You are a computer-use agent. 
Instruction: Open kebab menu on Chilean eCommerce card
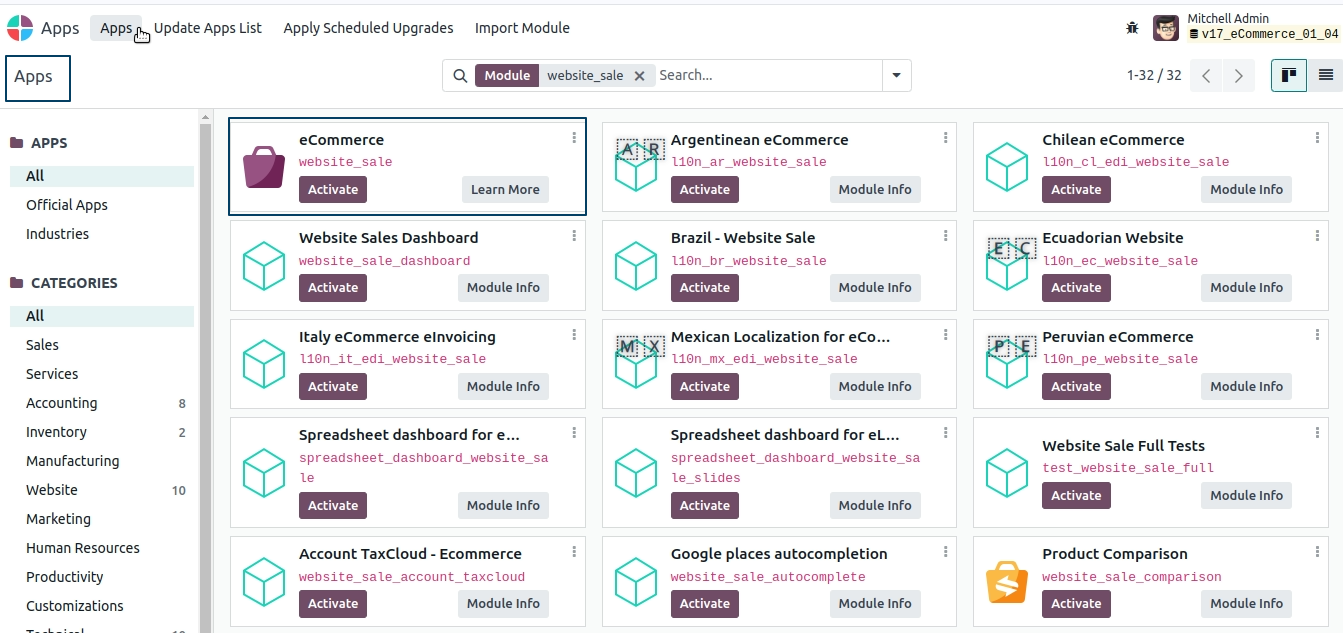tap(1317, 138)
